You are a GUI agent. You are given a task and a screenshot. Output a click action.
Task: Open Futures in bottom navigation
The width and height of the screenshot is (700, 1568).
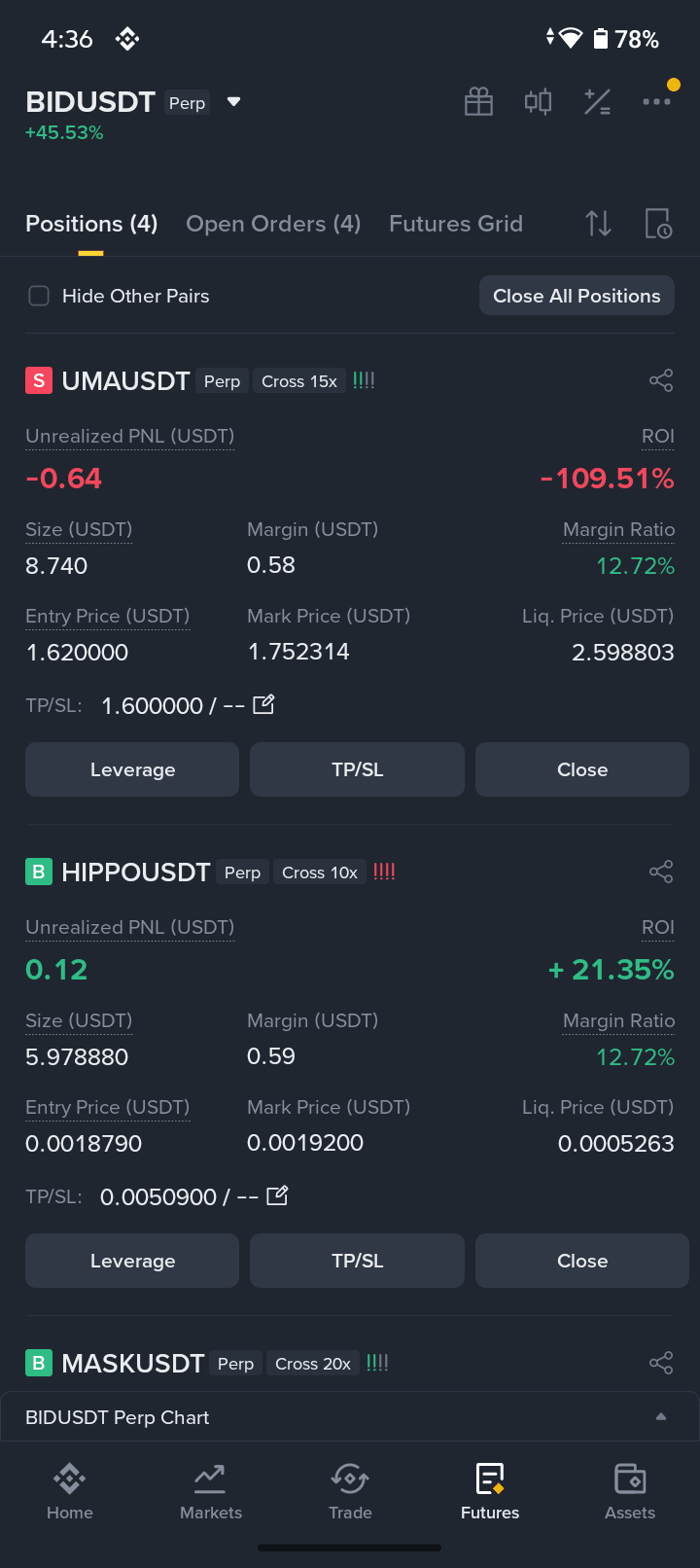(x=490, y=1491)
